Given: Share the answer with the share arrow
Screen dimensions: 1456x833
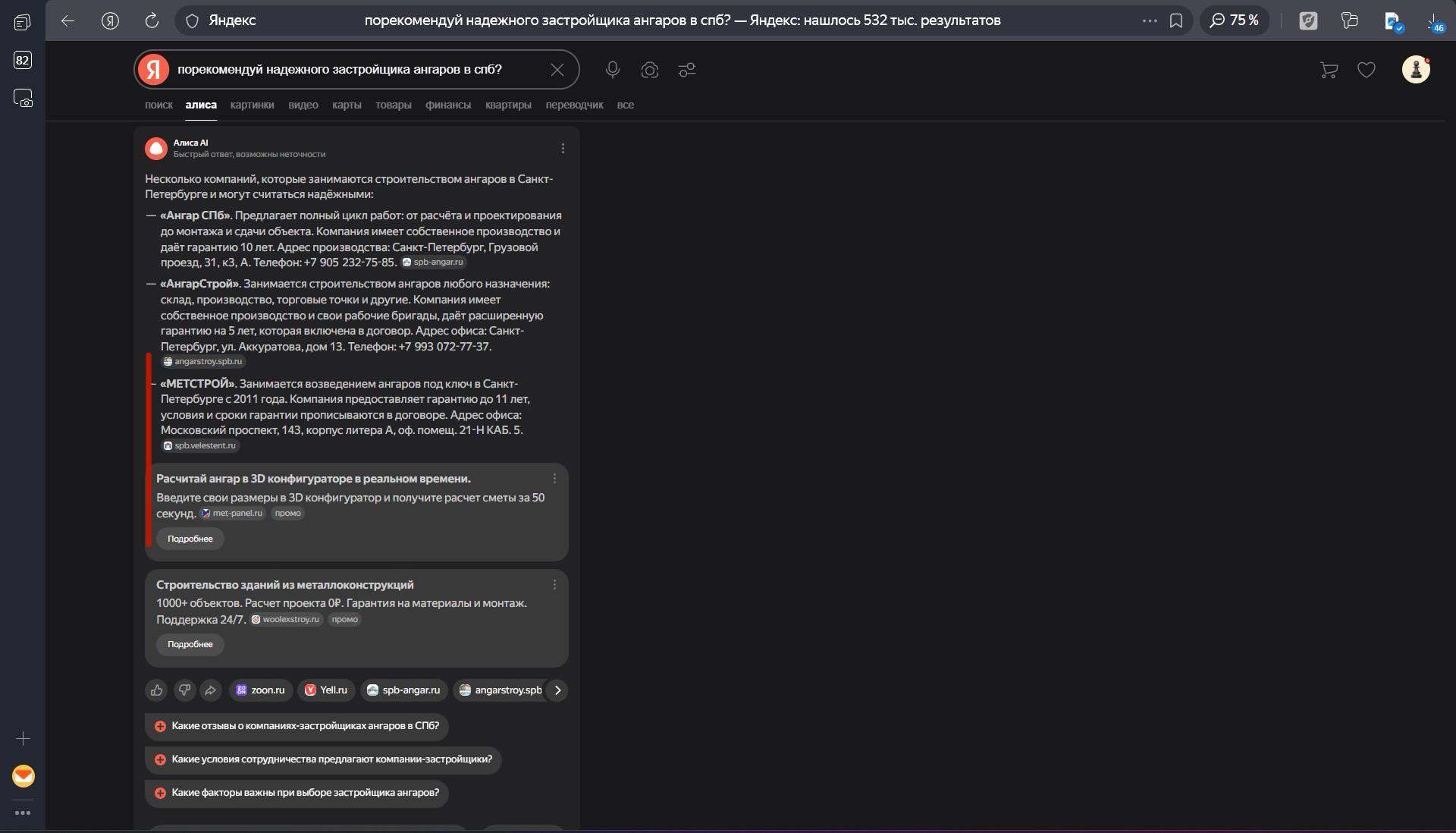Looking at the screenshot, I should pos(210,690).
